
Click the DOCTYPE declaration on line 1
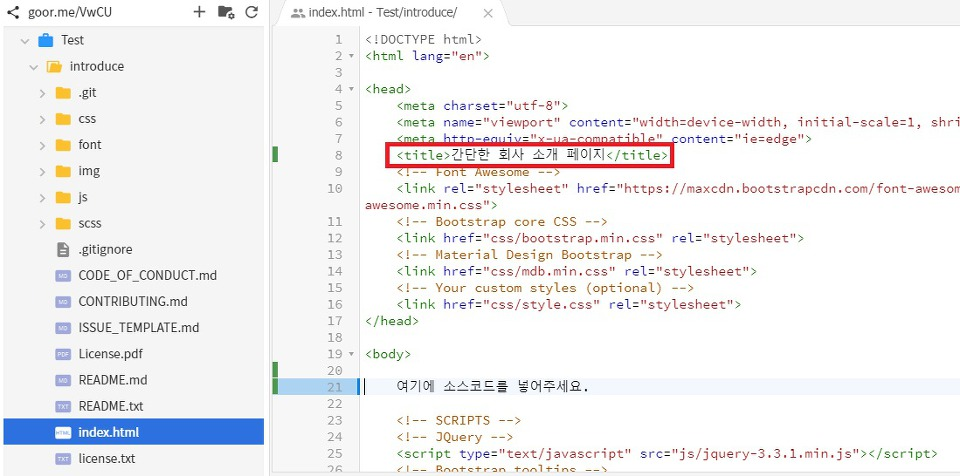coord(423,40)
